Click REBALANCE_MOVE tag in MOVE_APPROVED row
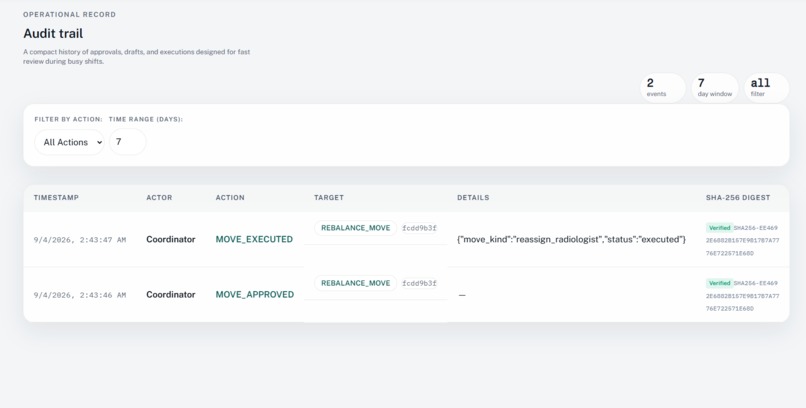 click(356, 283)
